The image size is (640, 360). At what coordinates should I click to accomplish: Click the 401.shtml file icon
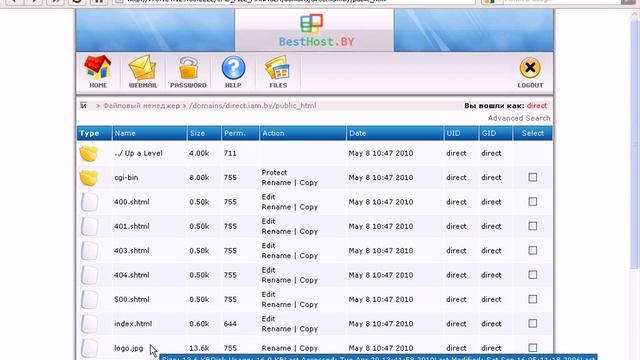(x=89, y=226)
